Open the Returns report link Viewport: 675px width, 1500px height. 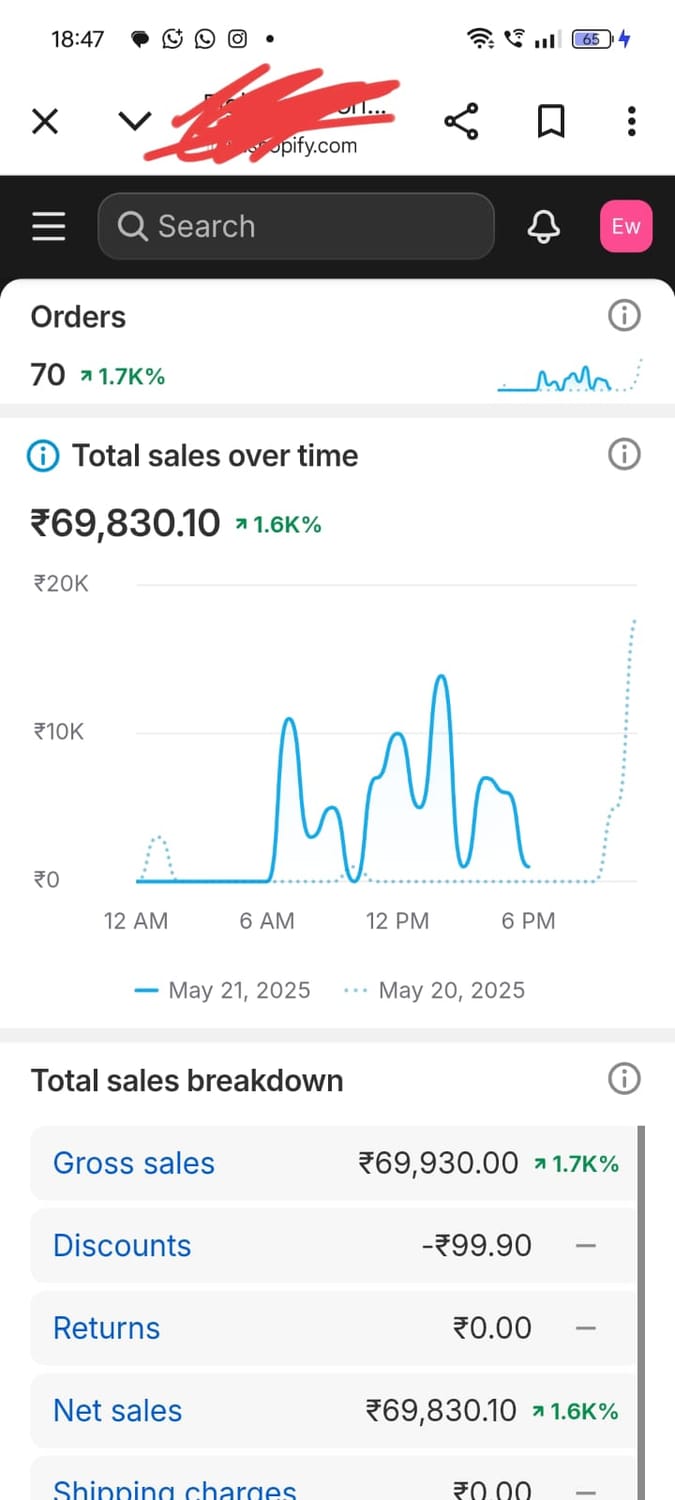[106, 1328]
